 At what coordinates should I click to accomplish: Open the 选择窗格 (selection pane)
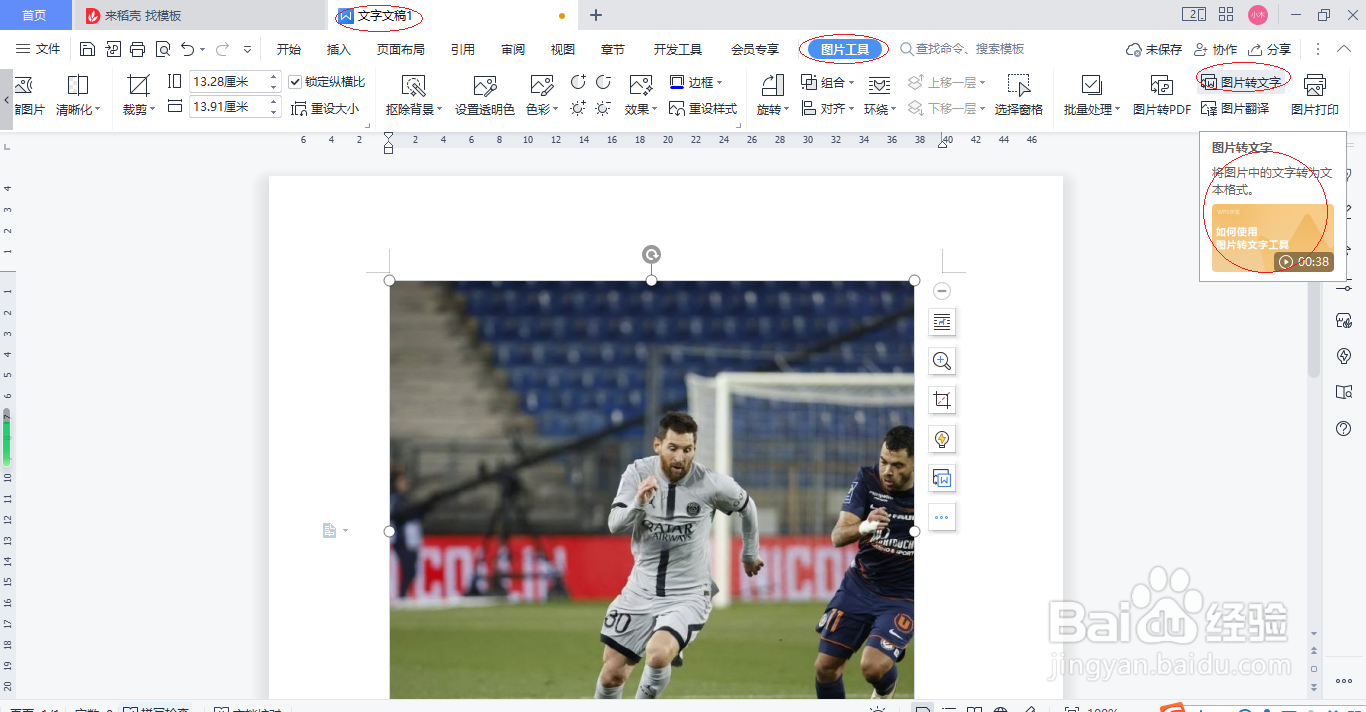point(1019,96)
